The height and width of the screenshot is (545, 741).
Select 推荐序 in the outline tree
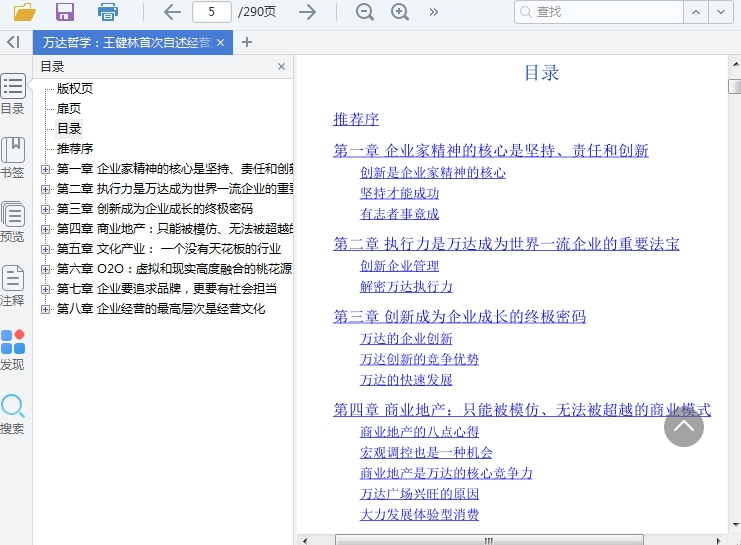[75, 149]
